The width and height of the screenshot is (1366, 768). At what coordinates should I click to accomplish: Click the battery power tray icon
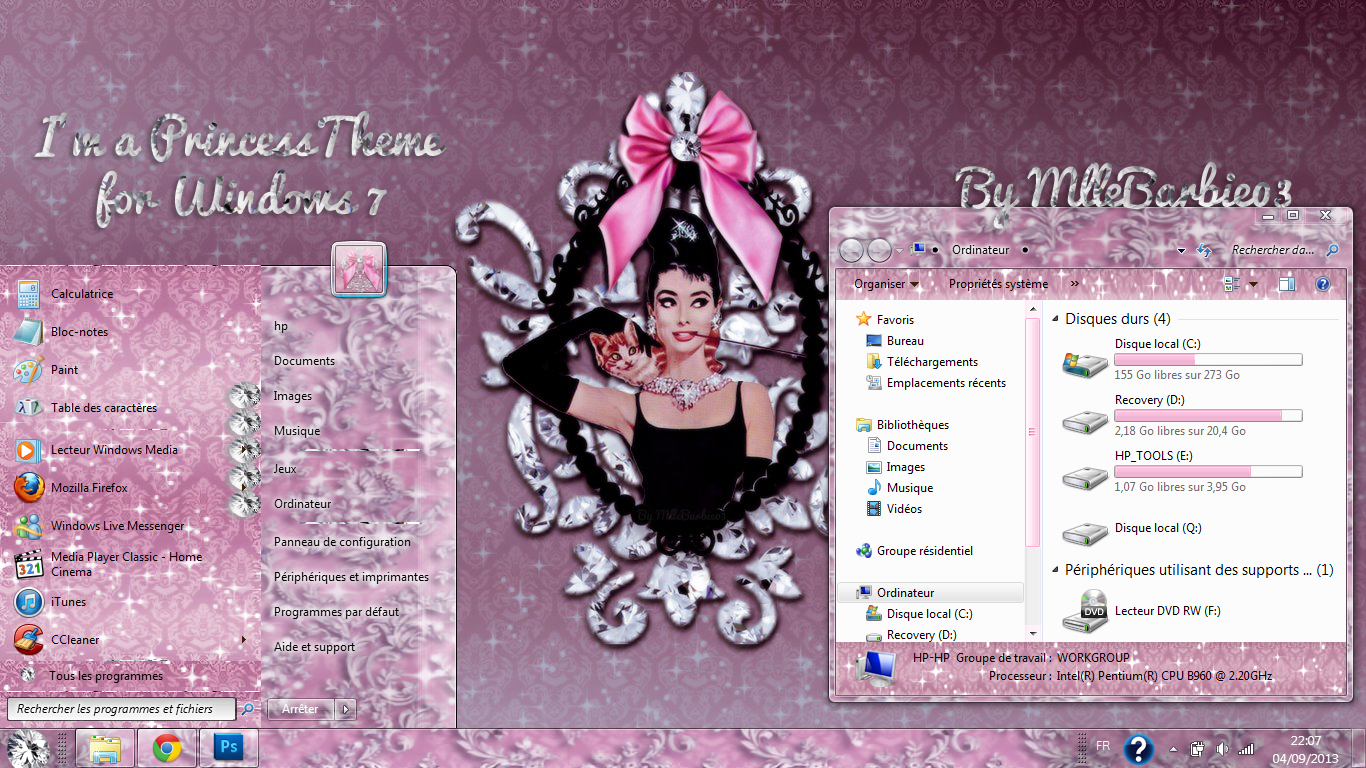(1197, 748)
